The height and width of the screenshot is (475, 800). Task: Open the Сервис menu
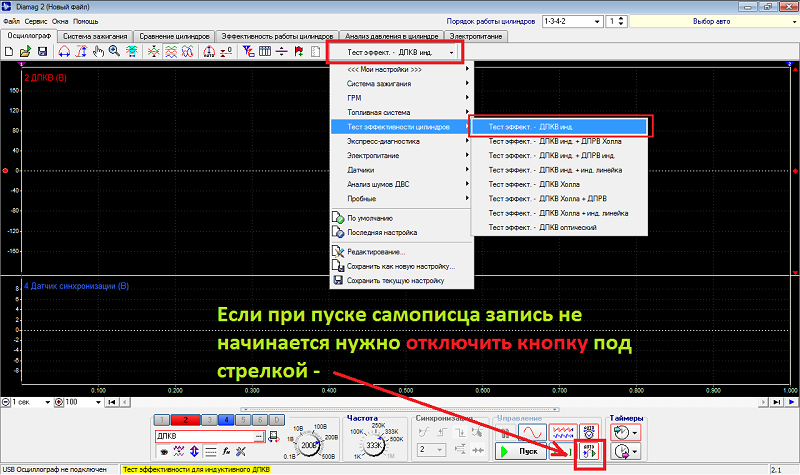pos(36,21)
